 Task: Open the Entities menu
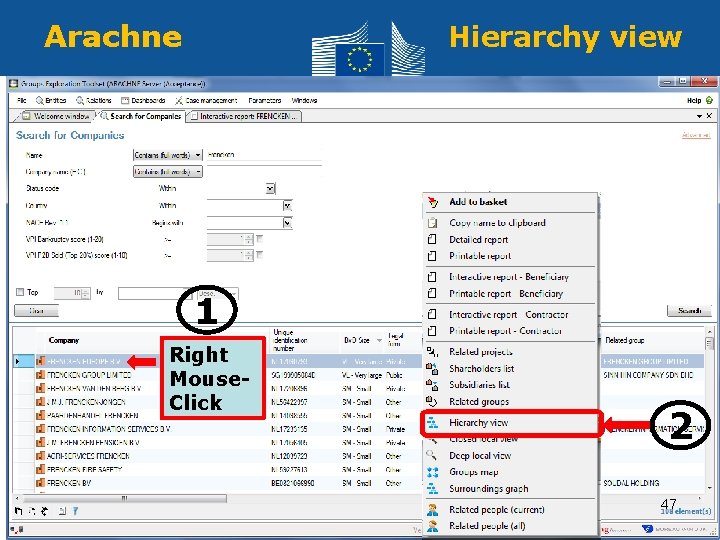[51, 100]
